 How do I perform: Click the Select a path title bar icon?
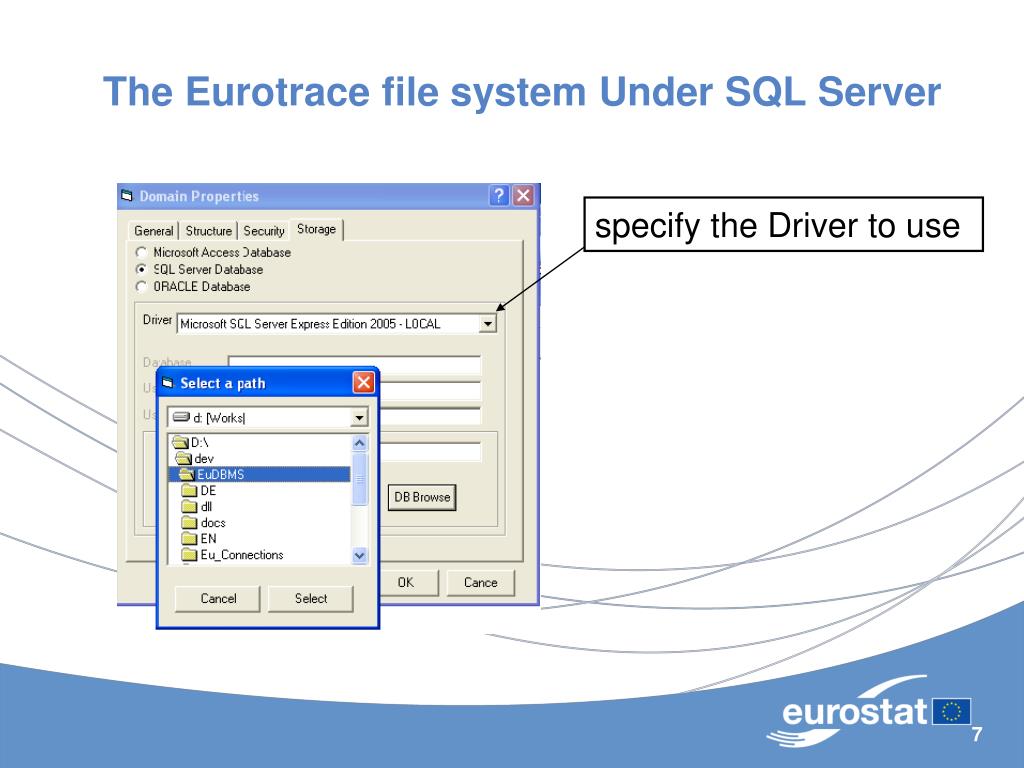(x=168, y=383)
